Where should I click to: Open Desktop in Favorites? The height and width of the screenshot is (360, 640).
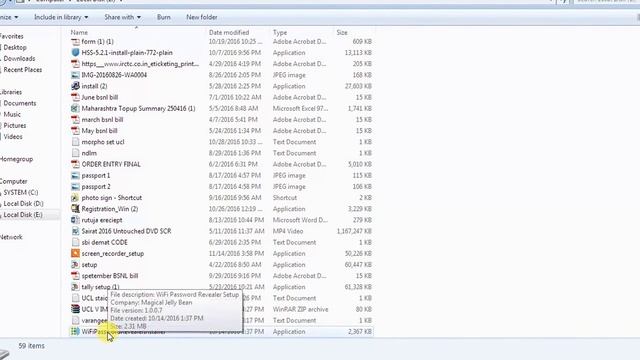[15, 47]
